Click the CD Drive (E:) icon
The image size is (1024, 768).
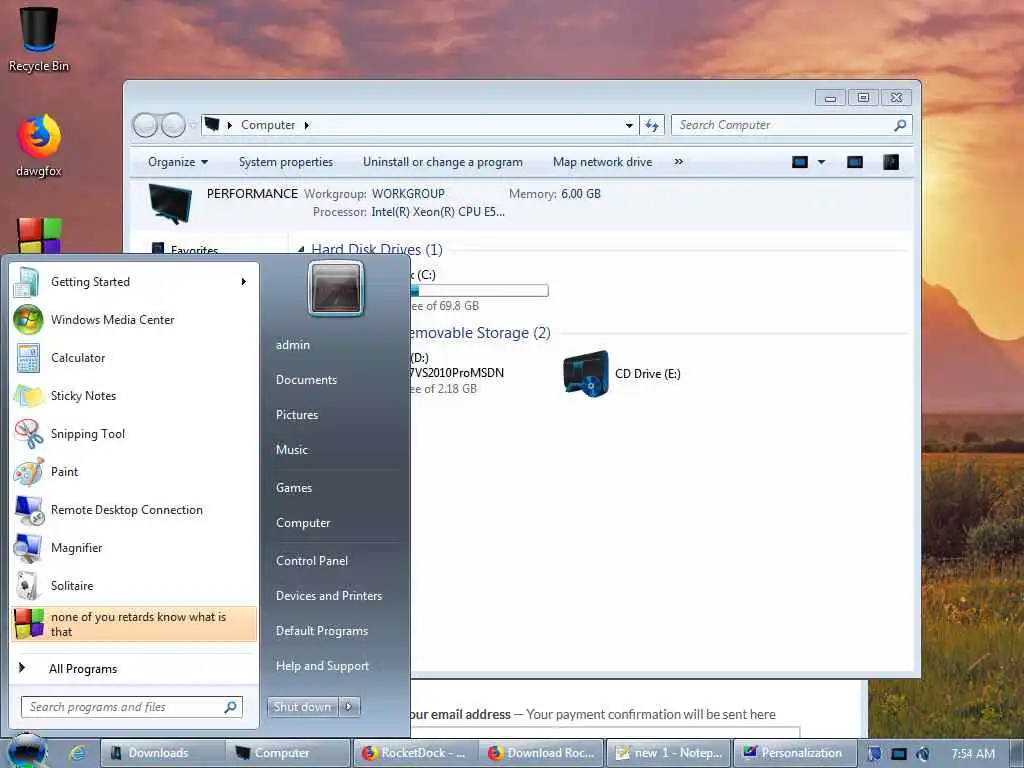point(585,374)
